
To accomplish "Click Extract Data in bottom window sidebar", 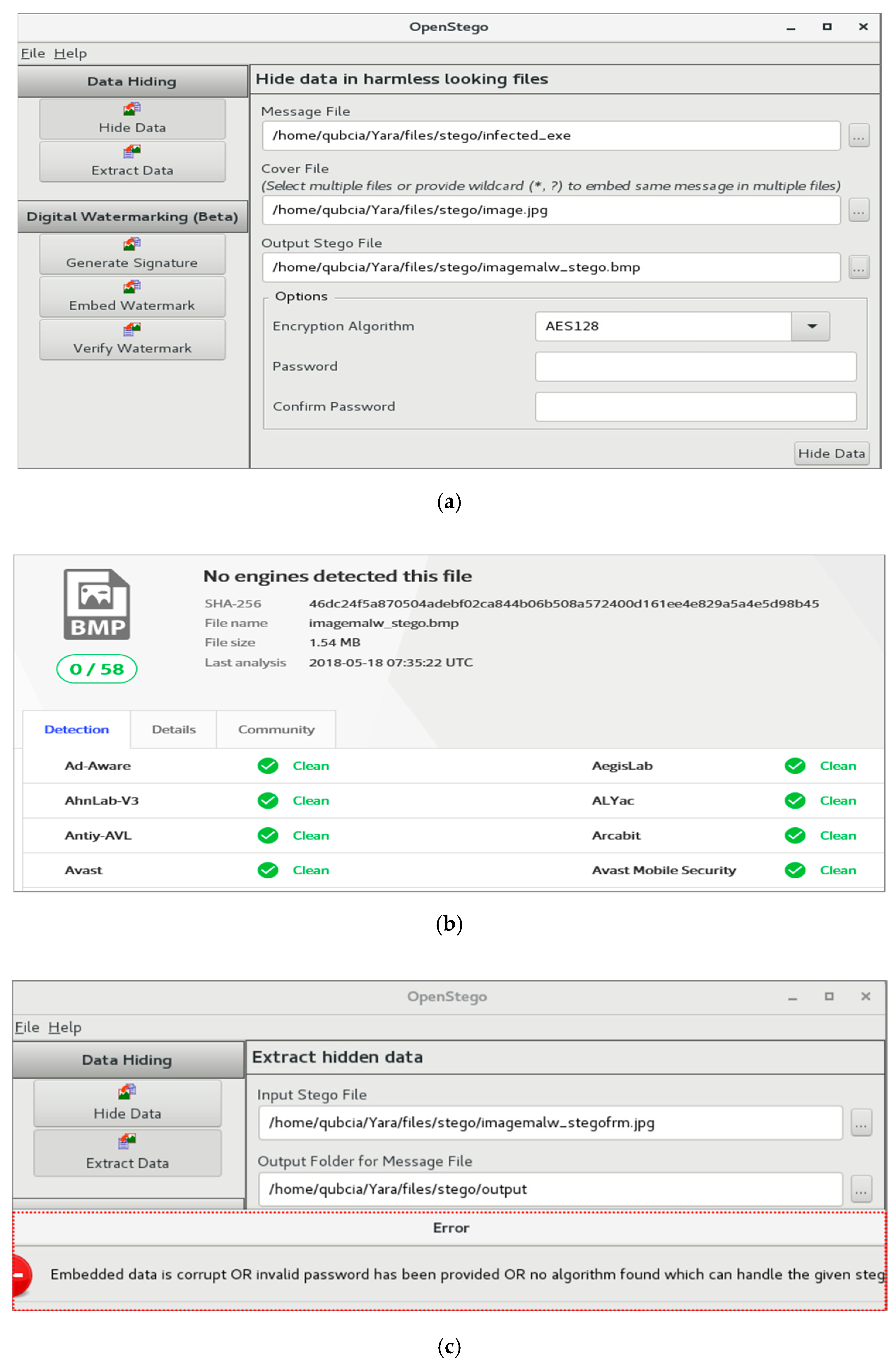I will coord(127,1153).
